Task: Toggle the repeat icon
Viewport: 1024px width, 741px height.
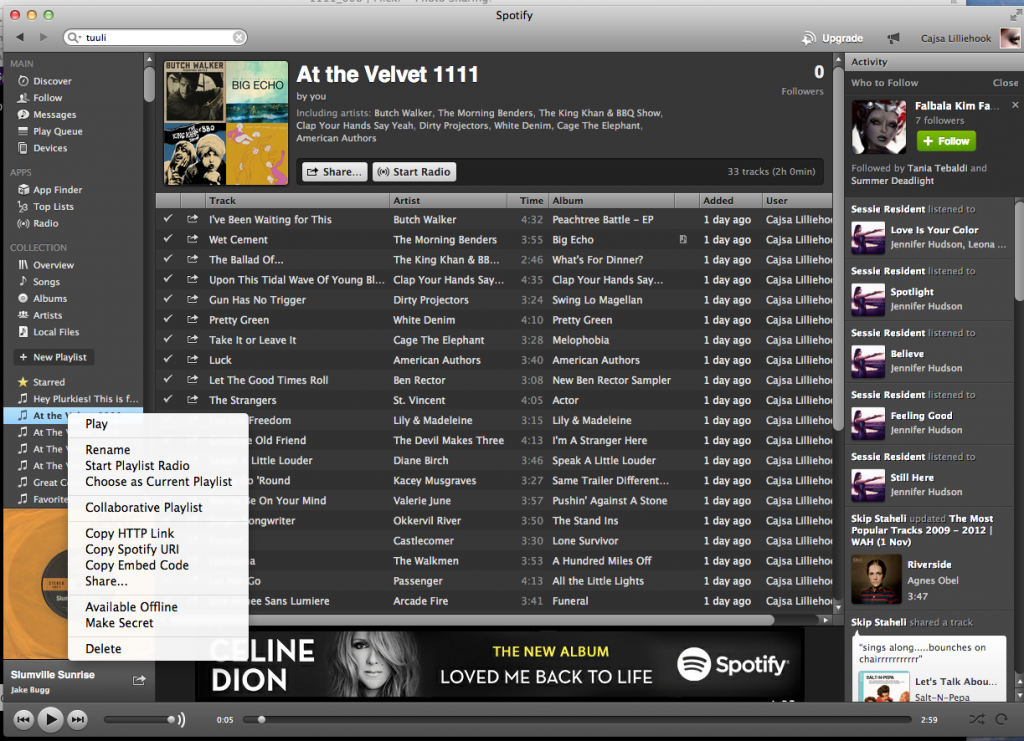Action: click(x=1001, y=719)
